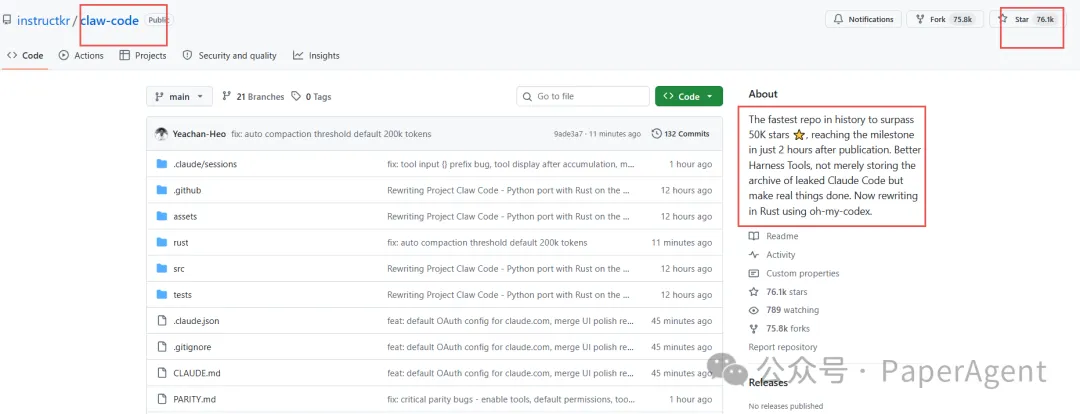Open the CLAUDE.md file
The height and width of the screenshot is (414, 1080).
click(197, 373)
